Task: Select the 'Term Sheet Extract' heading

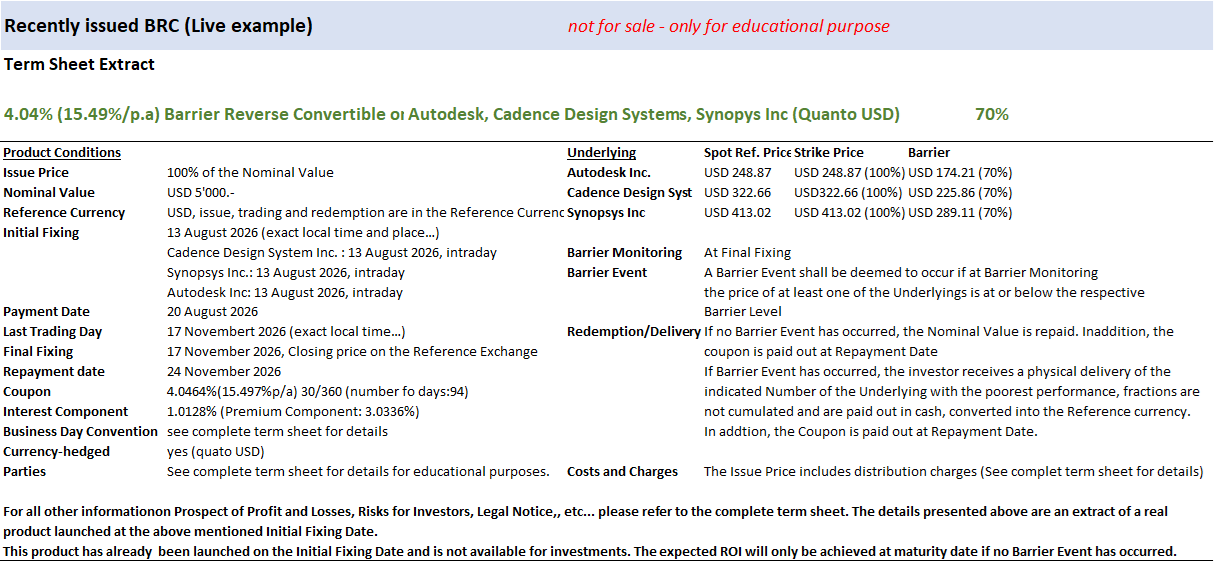Action: coord(79,64)
